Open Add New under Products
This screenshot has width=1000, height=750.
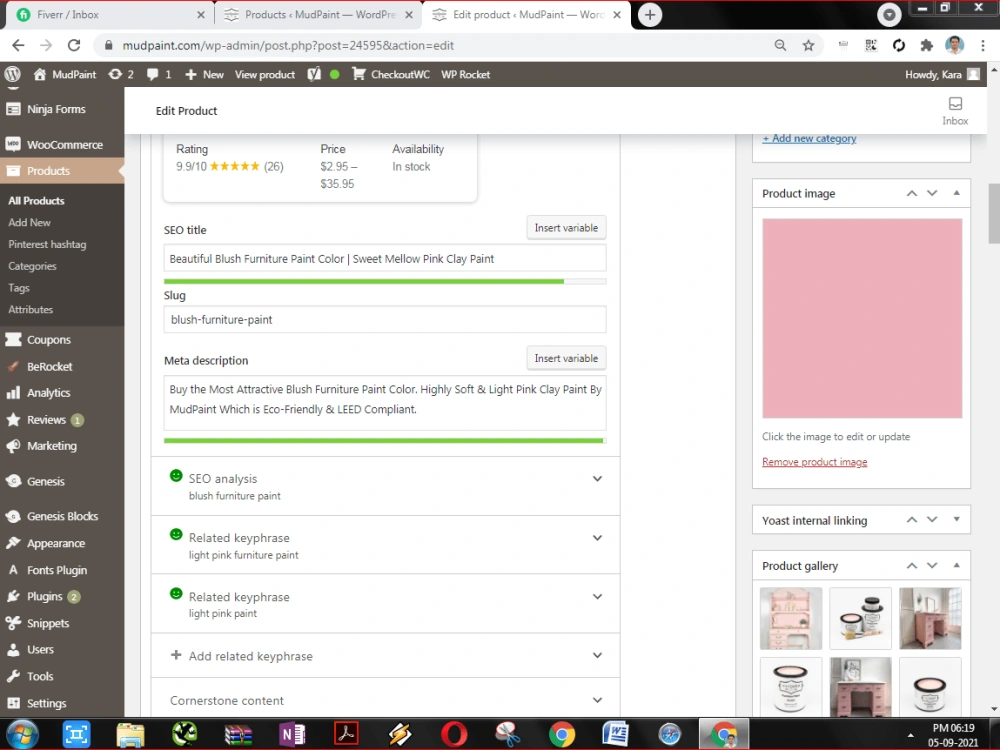click(29, 223)
